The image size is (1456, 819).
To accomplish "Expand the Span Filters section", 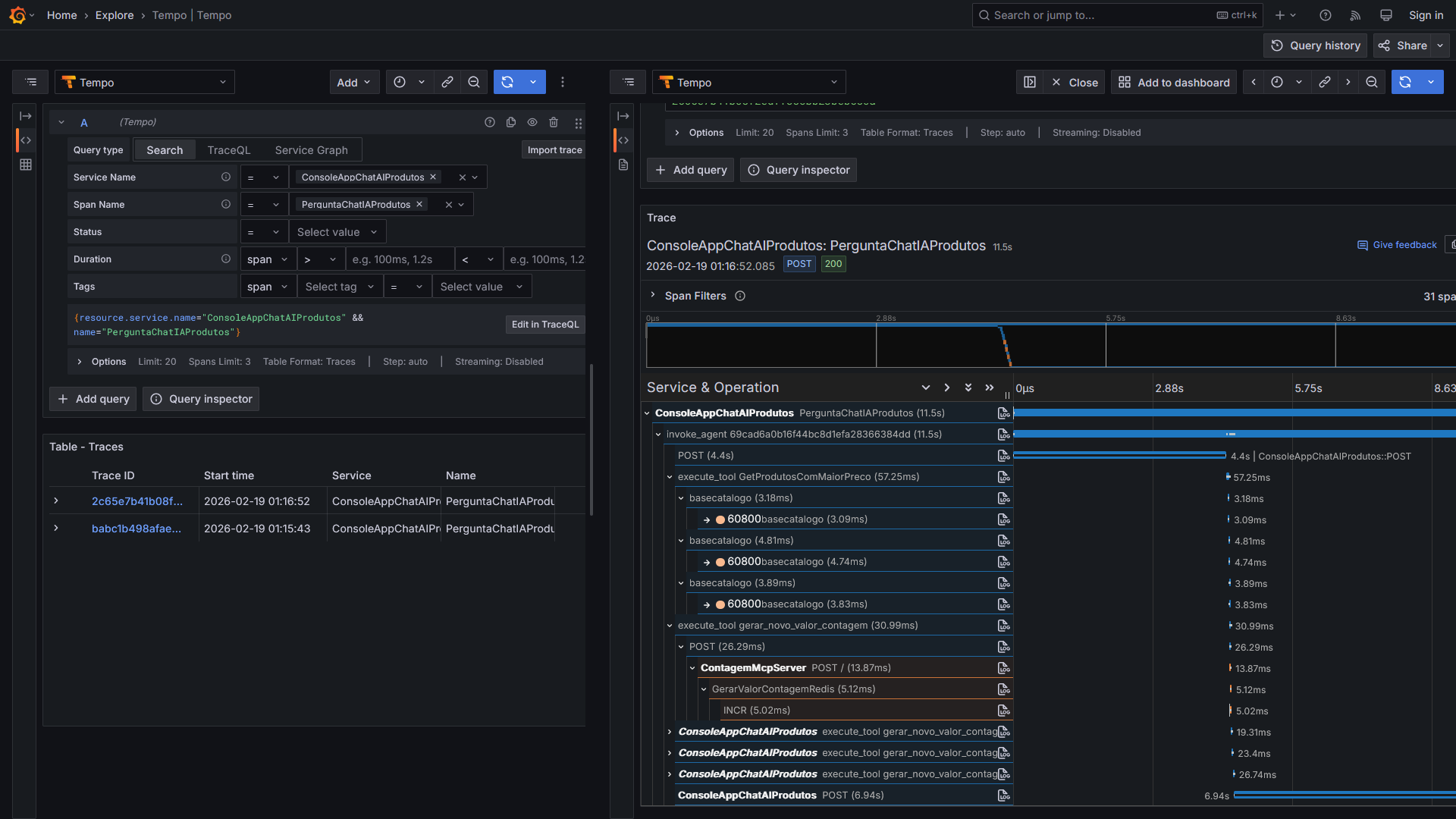I will (653, 295).
